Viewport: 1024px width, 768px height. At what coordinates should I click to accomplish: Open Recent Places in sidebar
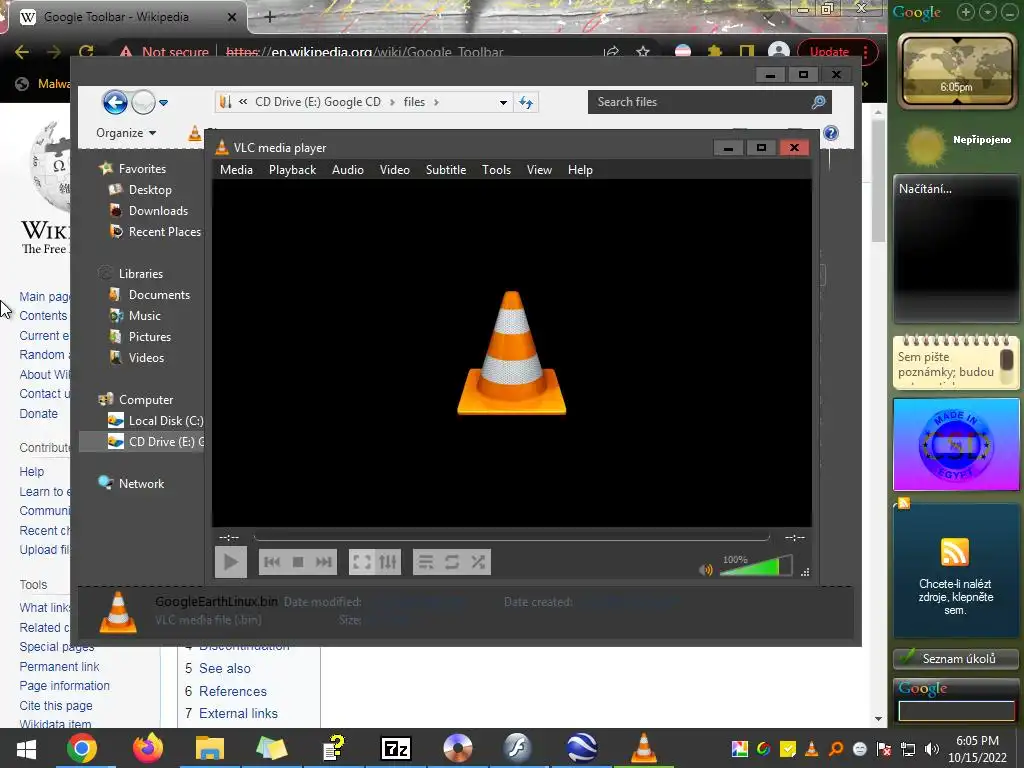pyautogui.click(x=165, y=232)
